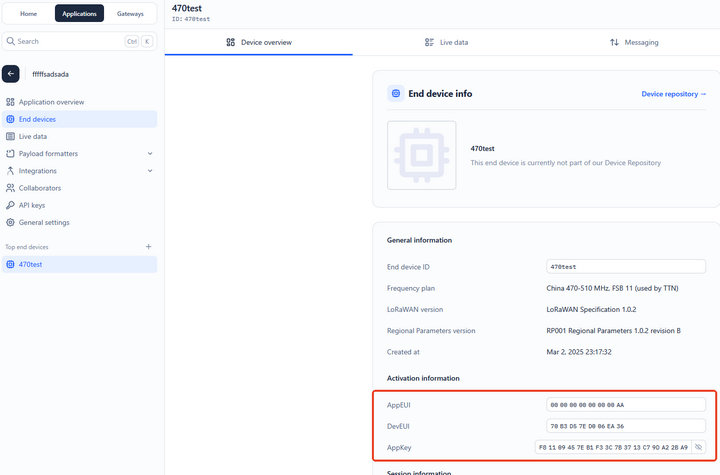The image size is (720, 475).
Task: Expand Payload formatters submenu
Action: click(150, 154)
